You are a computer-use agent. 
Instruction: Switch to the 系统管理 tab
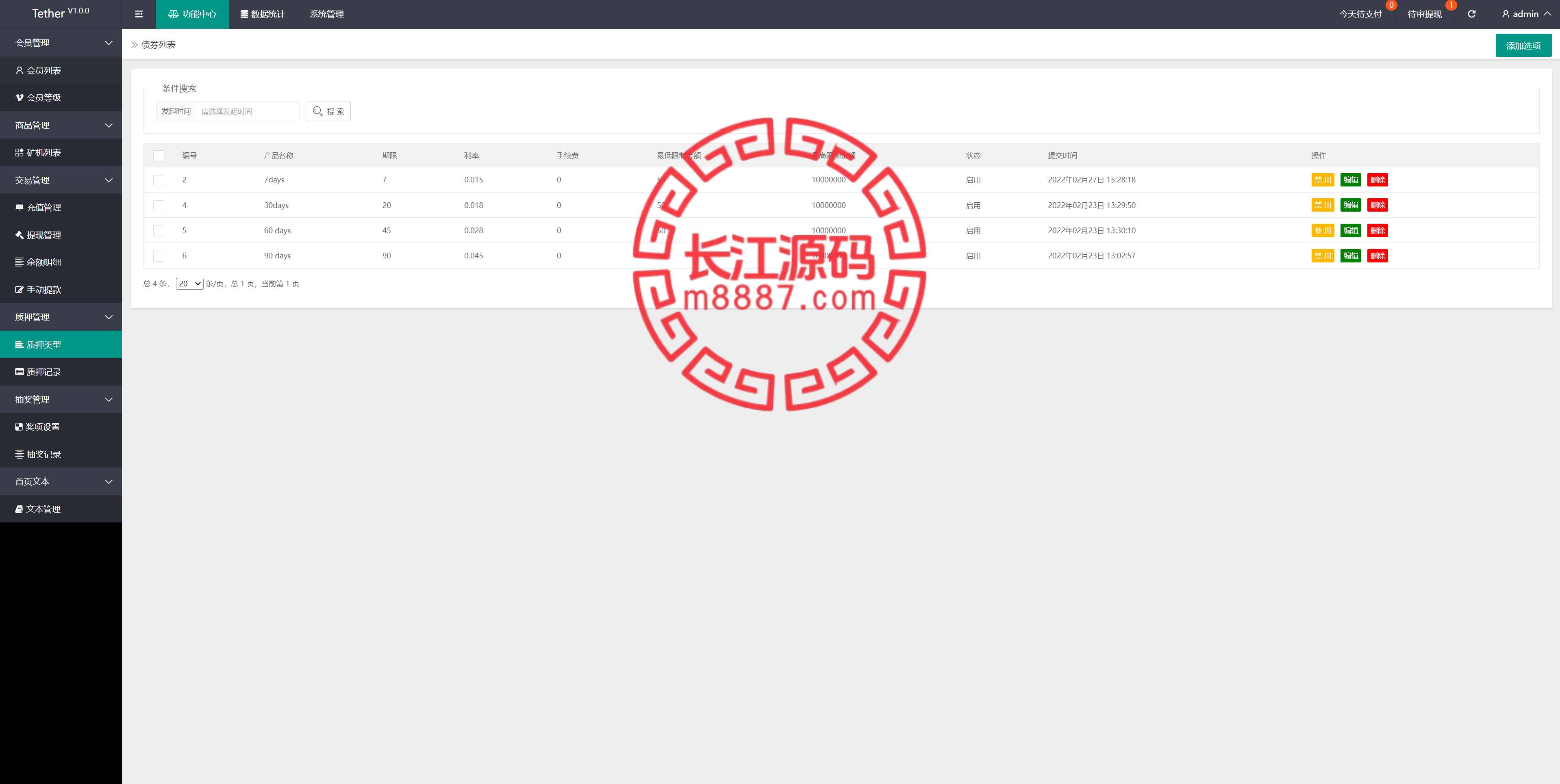point(326,14)
